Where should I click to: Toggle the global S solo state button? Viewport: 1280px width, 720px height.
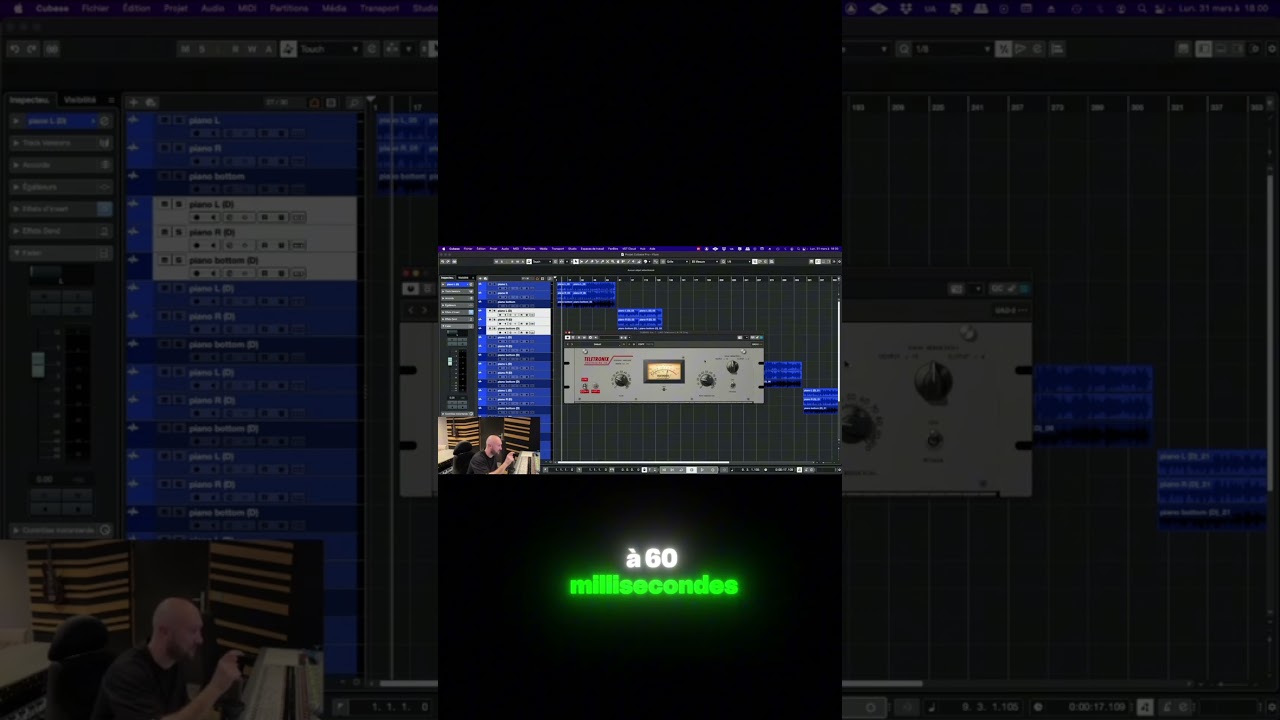(202, 49)
